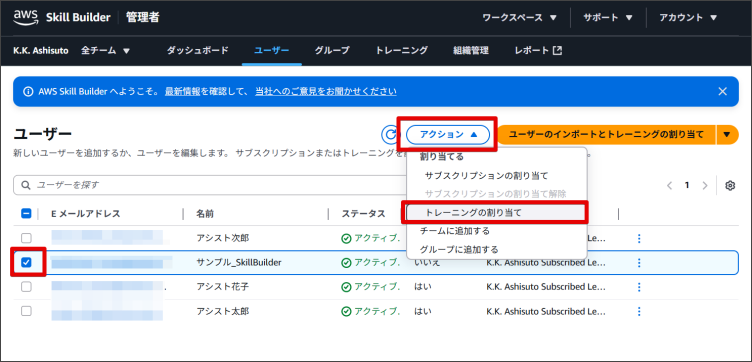Image resolution: width=752 pixels, height=362 pixels.
Task: Open the three-dot menu for サンプル_SkillBuilder row
Action: point(639,262)
